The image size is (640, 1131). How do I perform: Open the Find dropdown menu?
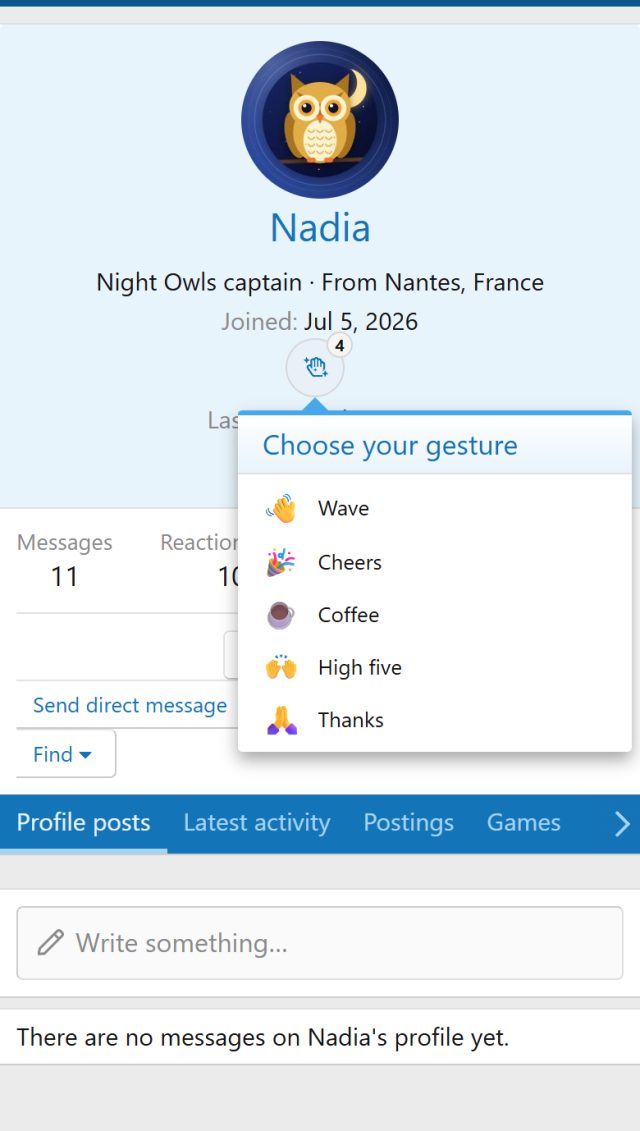(x=65, y=754)
